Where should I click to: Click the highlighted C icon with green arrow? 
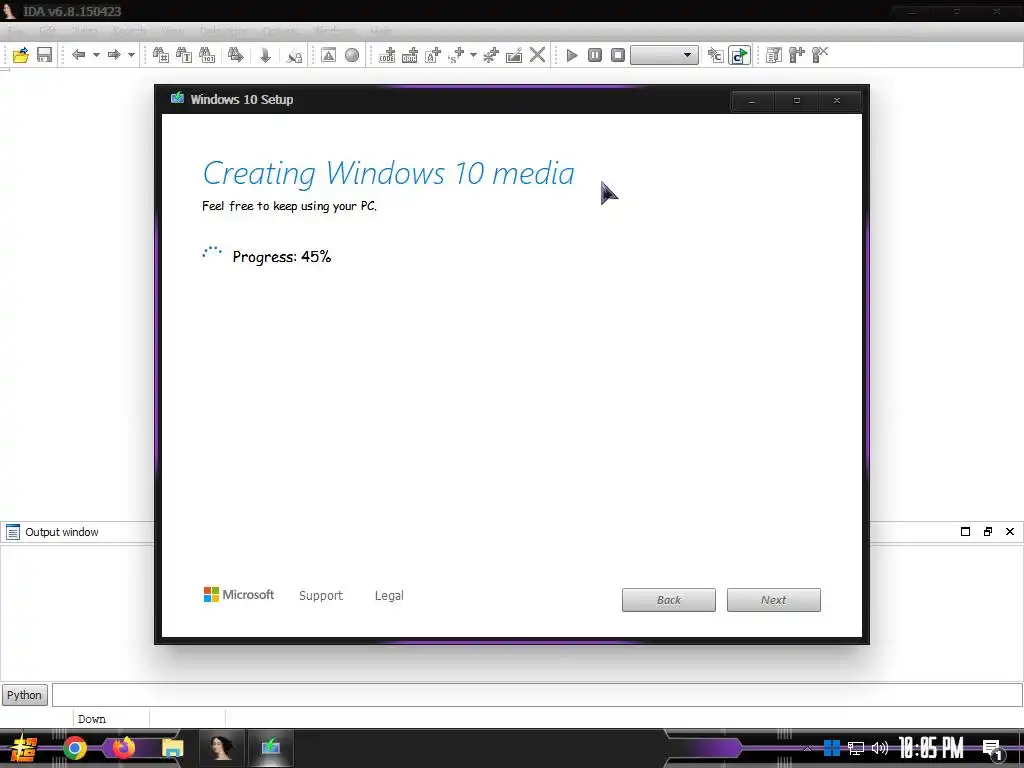point(739,56)
